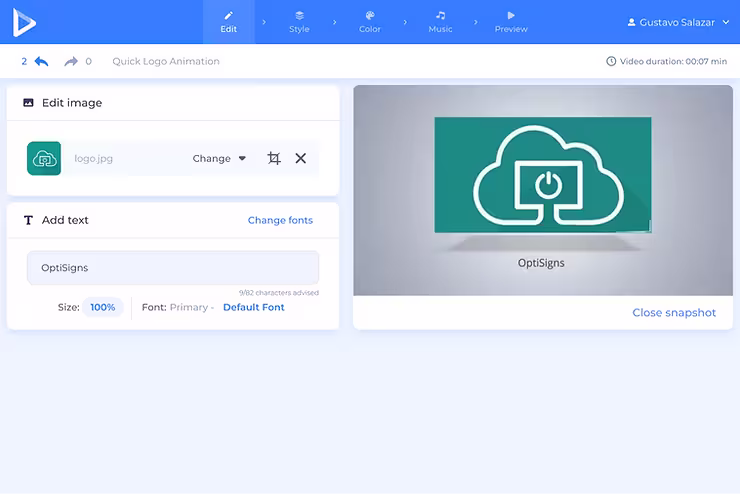Click the Edit image picture icon
This screenshot has height=494, width=740.
(28, 102)
